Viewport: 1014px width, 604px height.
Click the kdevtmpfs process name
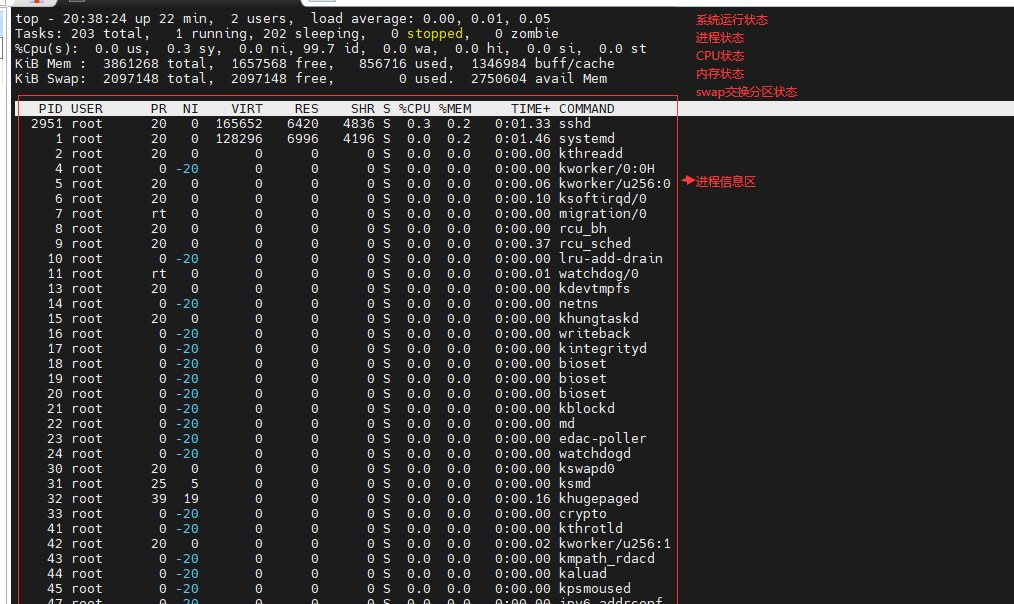[x=594, y=288]
